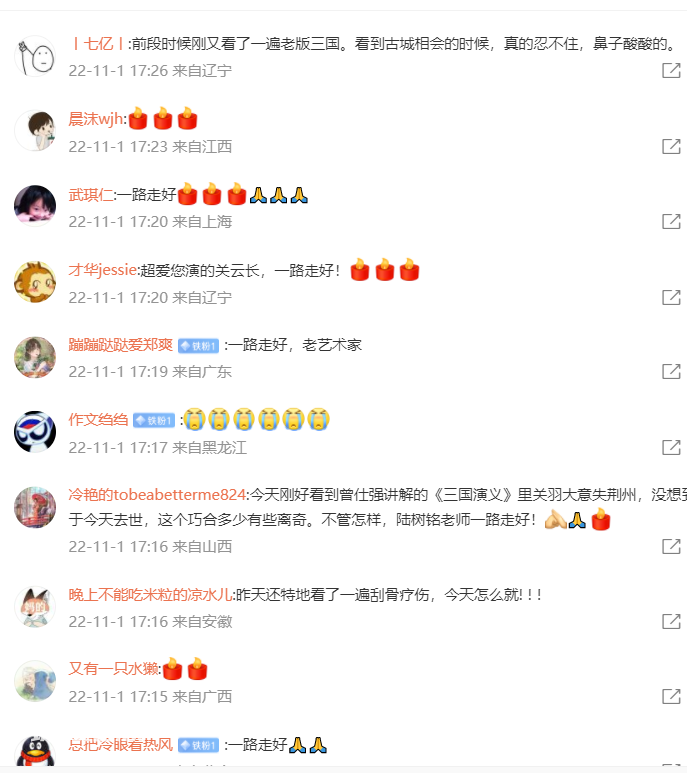Open 冷艳的tobeabetterme824 username link
This screenshot has width=687, height=773.
tap(157, 494)
